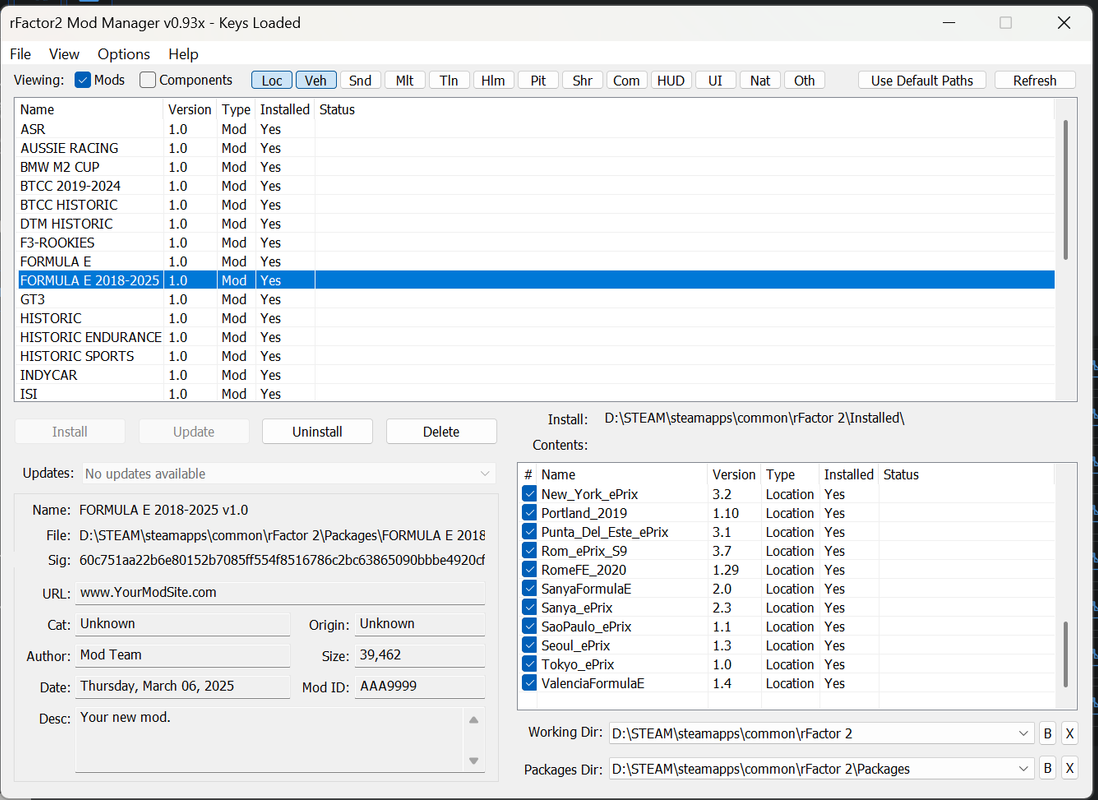
Task: Enable the Components viewing checkbox
Action: (x=147, y=80)
